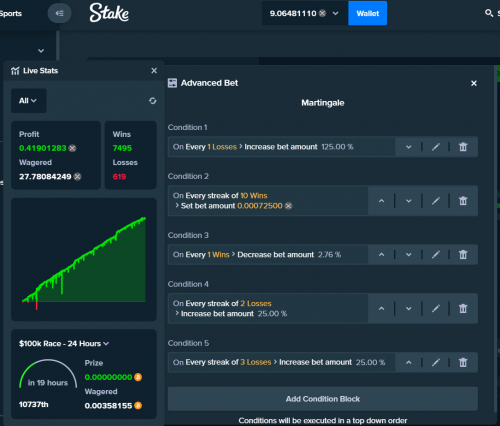500x426 pixels.
Task: Go to the Sports section
Action: (11, 13)
